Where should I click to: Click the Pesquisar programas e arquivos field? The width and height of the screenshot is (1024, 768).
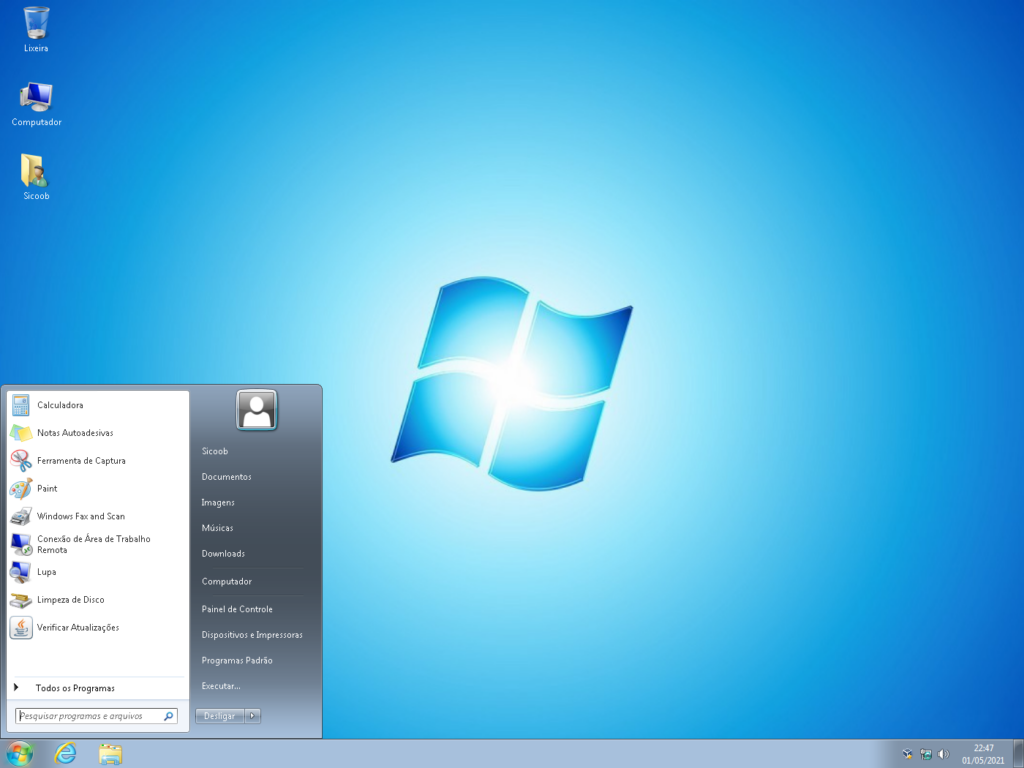coord(96,716)
